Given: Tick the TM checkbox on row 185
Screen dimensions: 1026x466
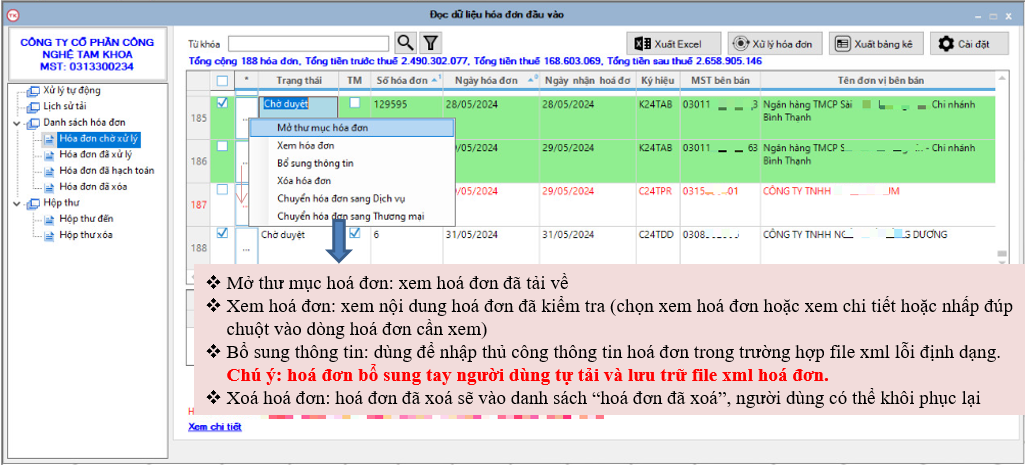Looking at the screenshot, I should pyautogui.click(x=354, y=103).
